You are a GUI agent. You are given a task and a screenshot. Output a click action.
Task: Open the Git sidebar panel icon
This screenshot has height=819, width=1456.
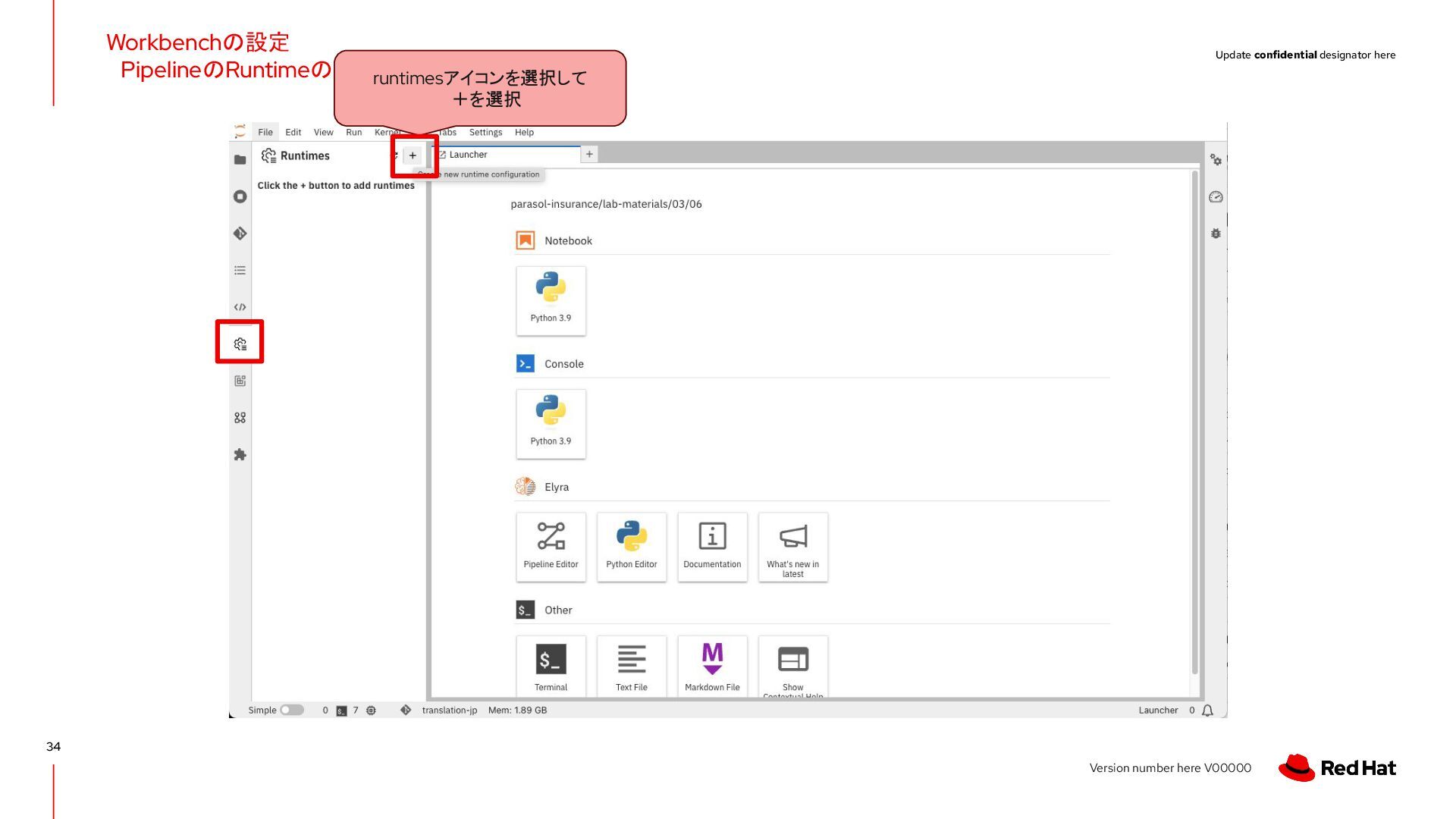pos(240,233)
